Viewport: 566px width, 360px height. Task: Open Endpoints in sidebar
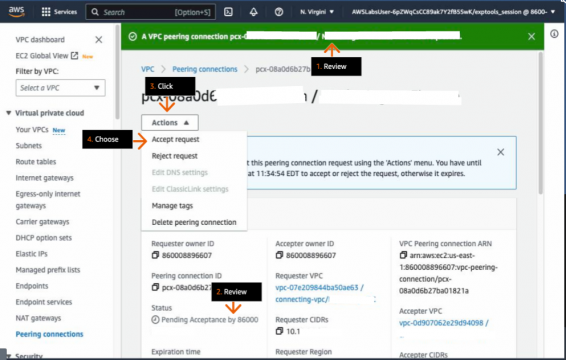tap(32, 286)
